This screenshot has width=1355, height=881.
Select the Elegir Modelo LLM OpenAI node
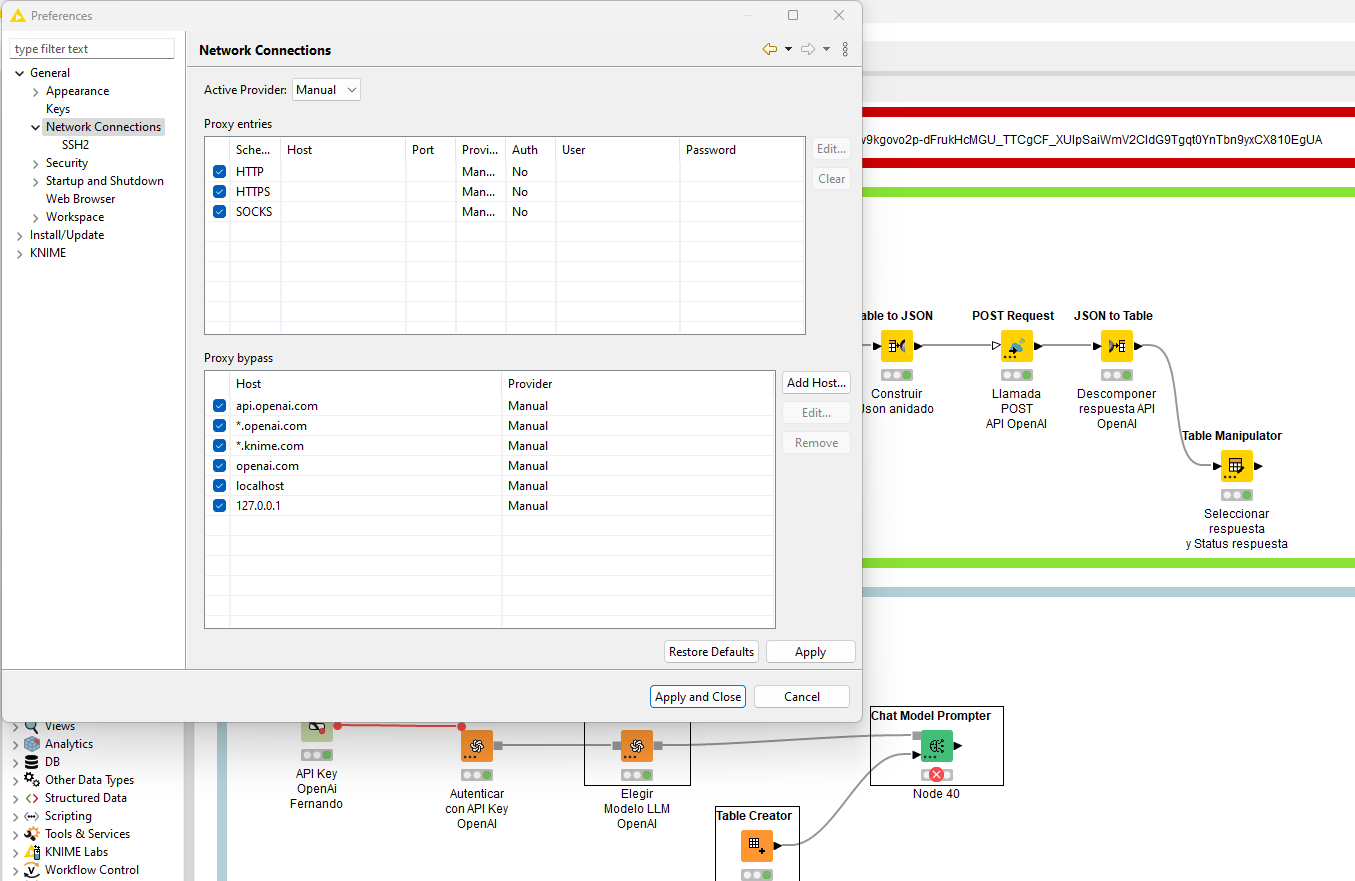[637, 746]
